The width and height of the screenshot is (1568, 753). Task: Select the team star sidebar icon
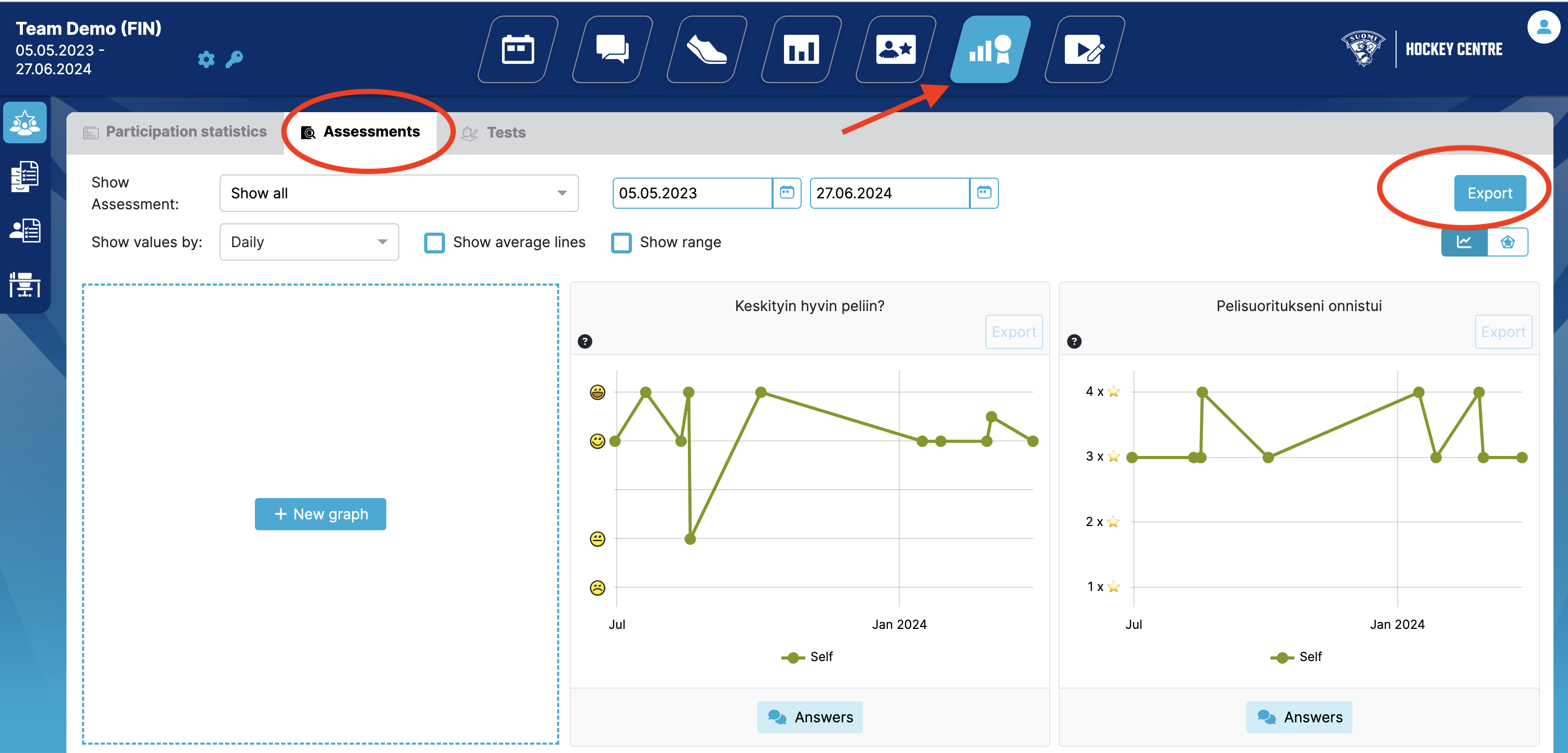pyautogui.click(x=25, y=123)
